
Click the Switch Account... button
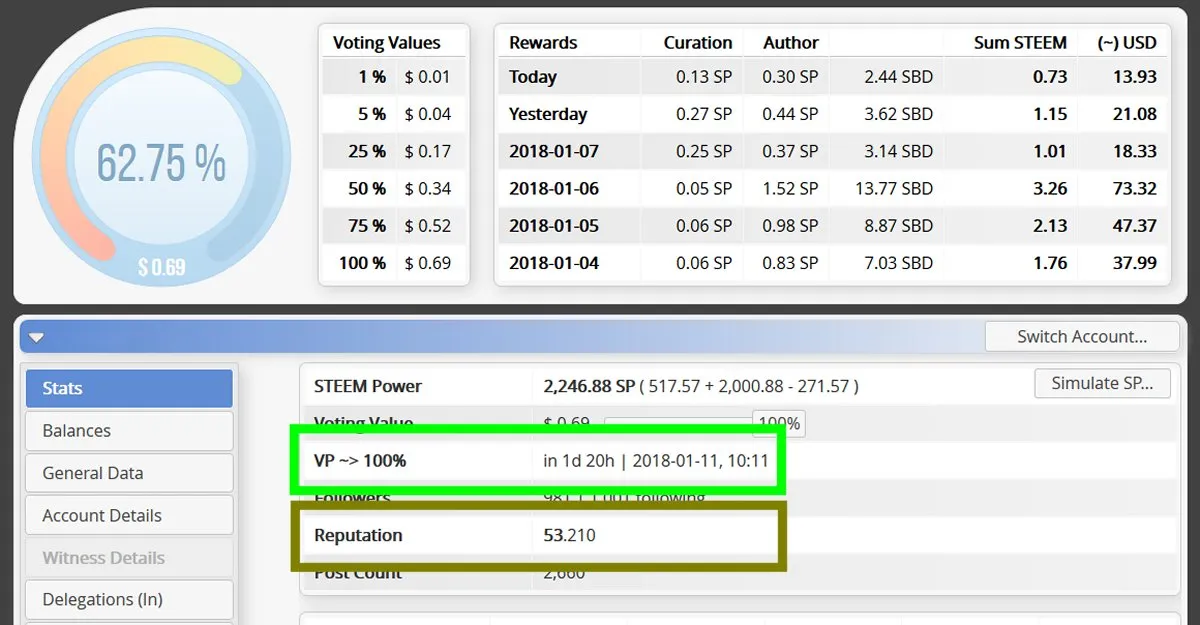tap(1082, 336)
